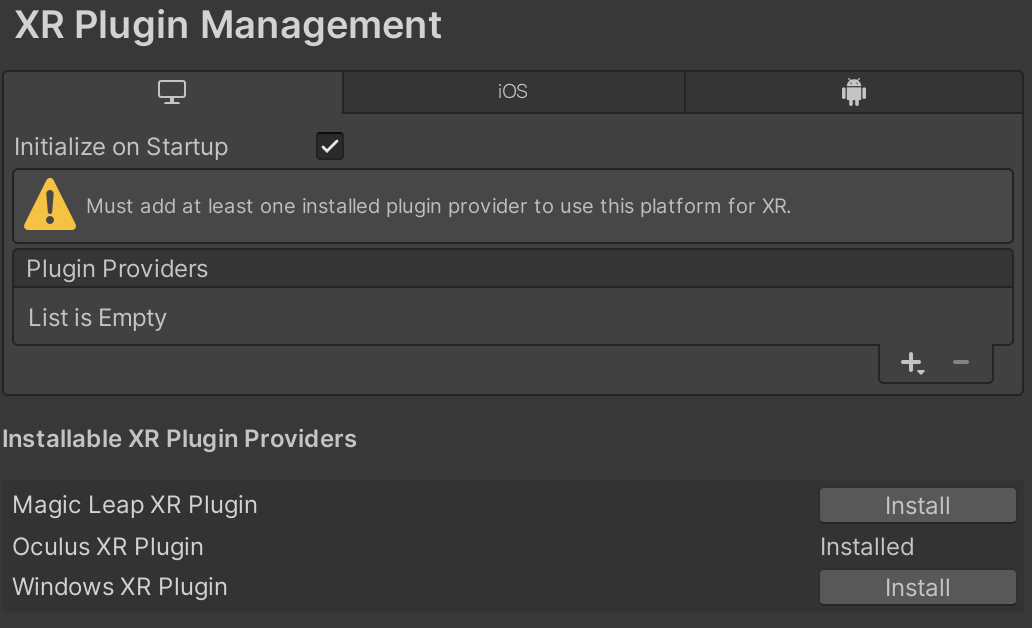Screen dimensions: 1032x628
Task: Select the Magic Leap XR Plugin label
Action: [x=135, y=505]
